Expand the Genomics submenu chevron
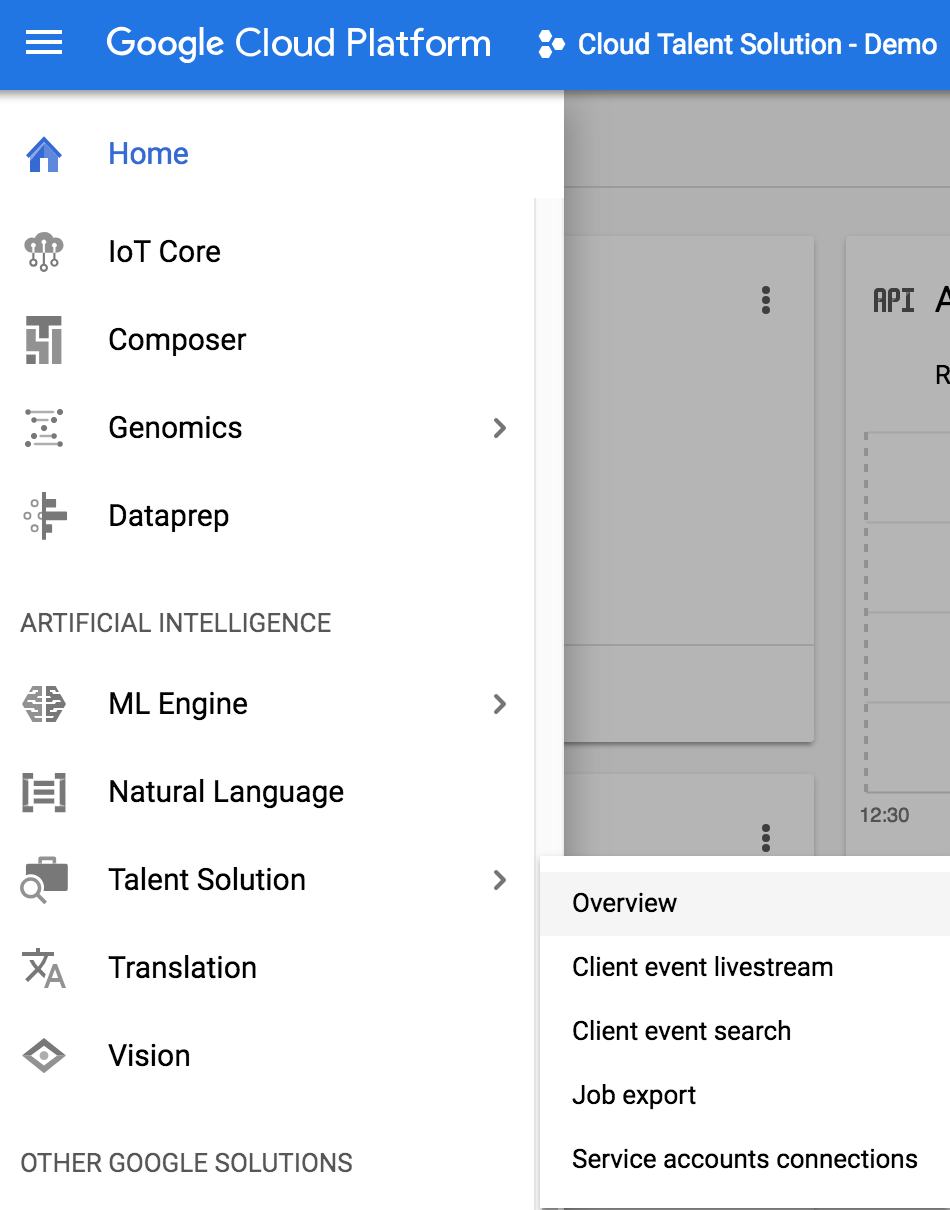This screenshot has width=950, height=1210. pyautogui.click(x=500, y=428)
